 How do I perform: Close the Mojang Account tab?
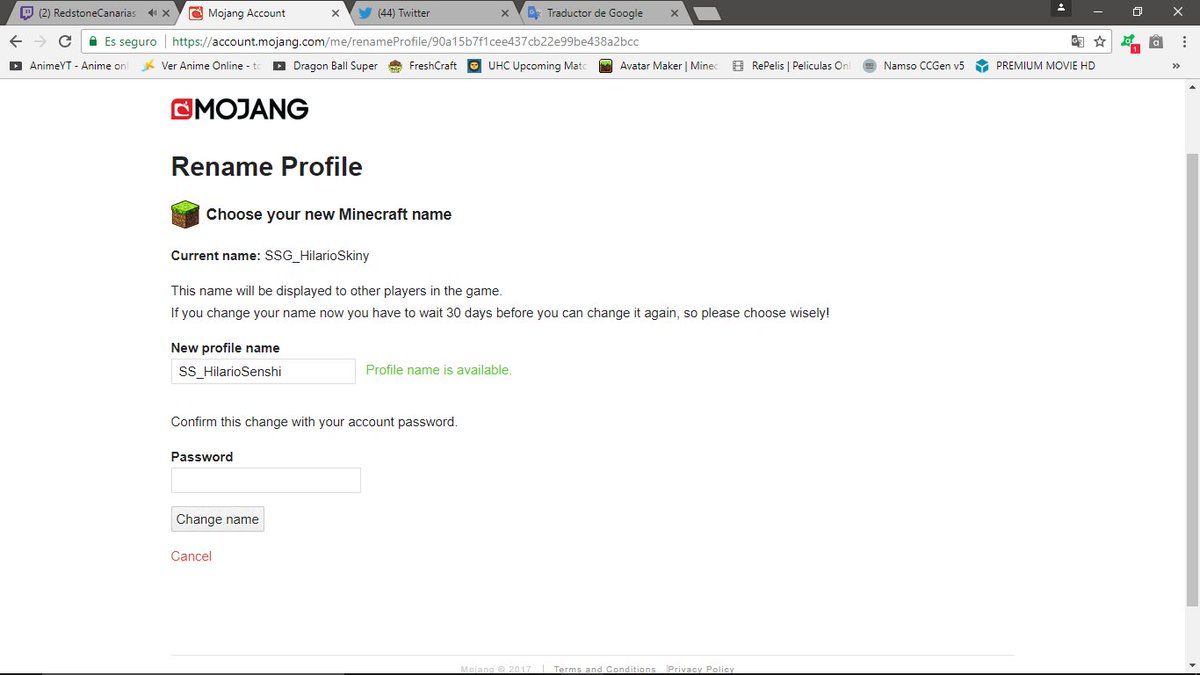335,13
